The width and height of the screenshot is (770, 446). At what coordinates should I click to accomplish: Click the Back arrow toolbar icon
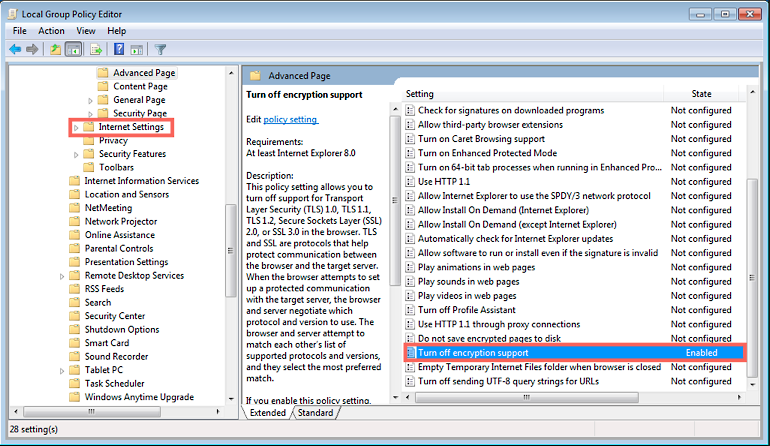tap(15, 49)
